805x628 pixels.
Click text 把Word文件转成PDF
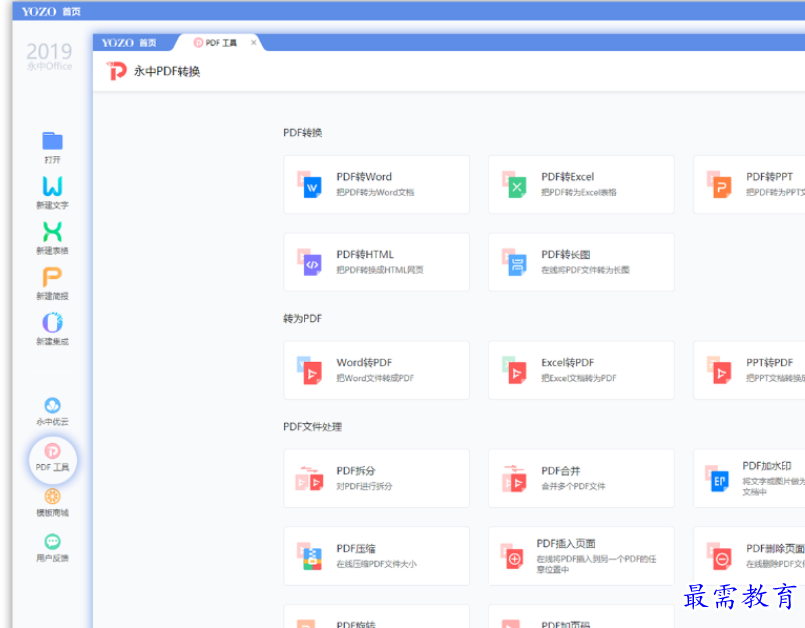pos(375,378)
